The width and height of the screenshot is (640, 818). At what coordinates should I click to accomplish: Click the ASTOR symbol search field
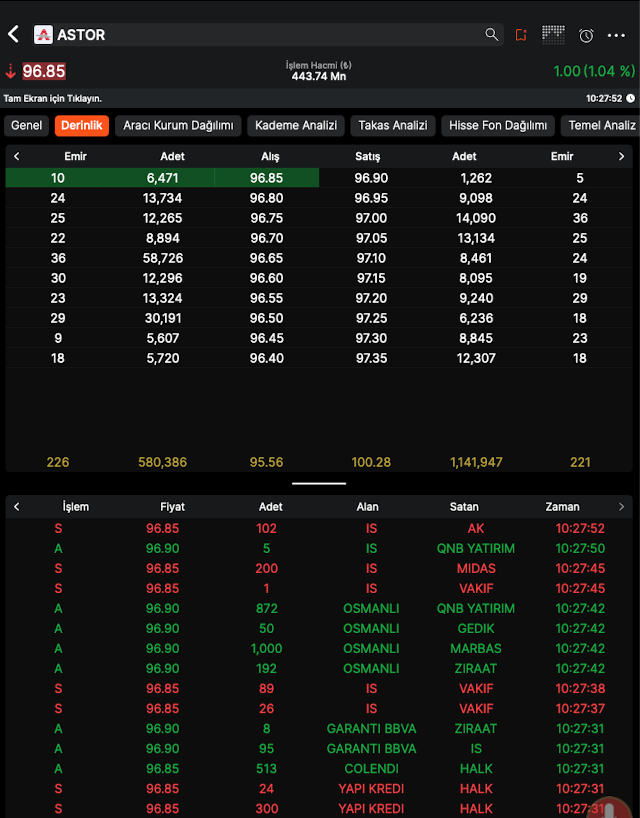(x=269, y=35)
